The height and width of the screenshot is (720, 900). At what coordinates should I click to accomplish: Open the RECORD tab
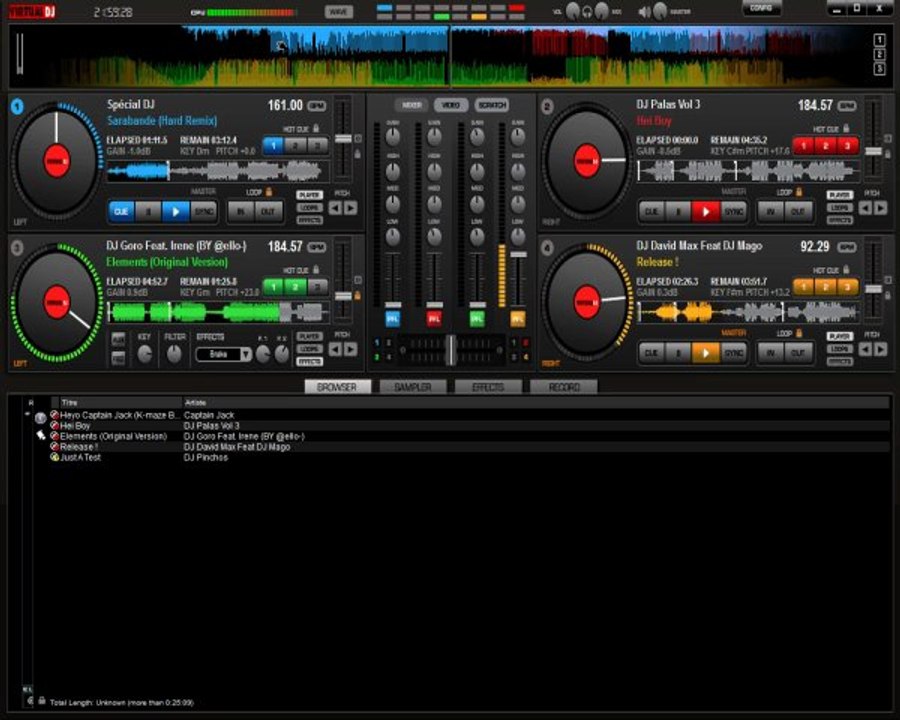564,387
